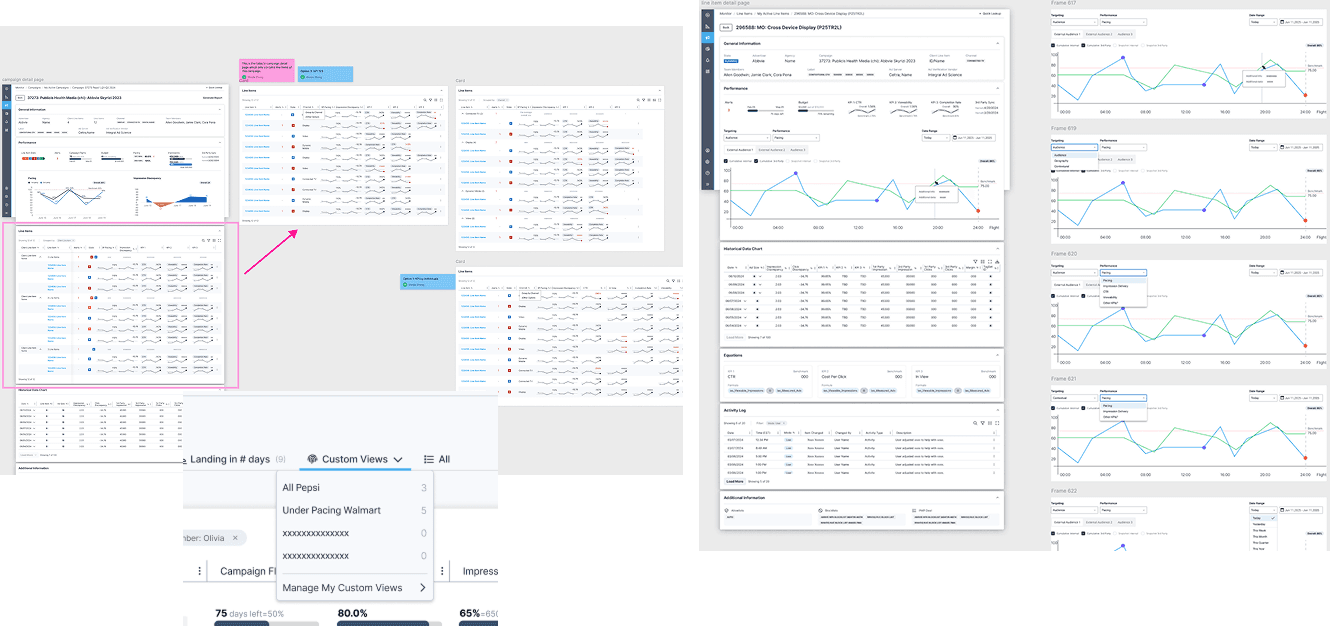This screenshot has height=626, width=1330.
Task: Click the Line Items breadcrumb link
Action: coord(744,14)
